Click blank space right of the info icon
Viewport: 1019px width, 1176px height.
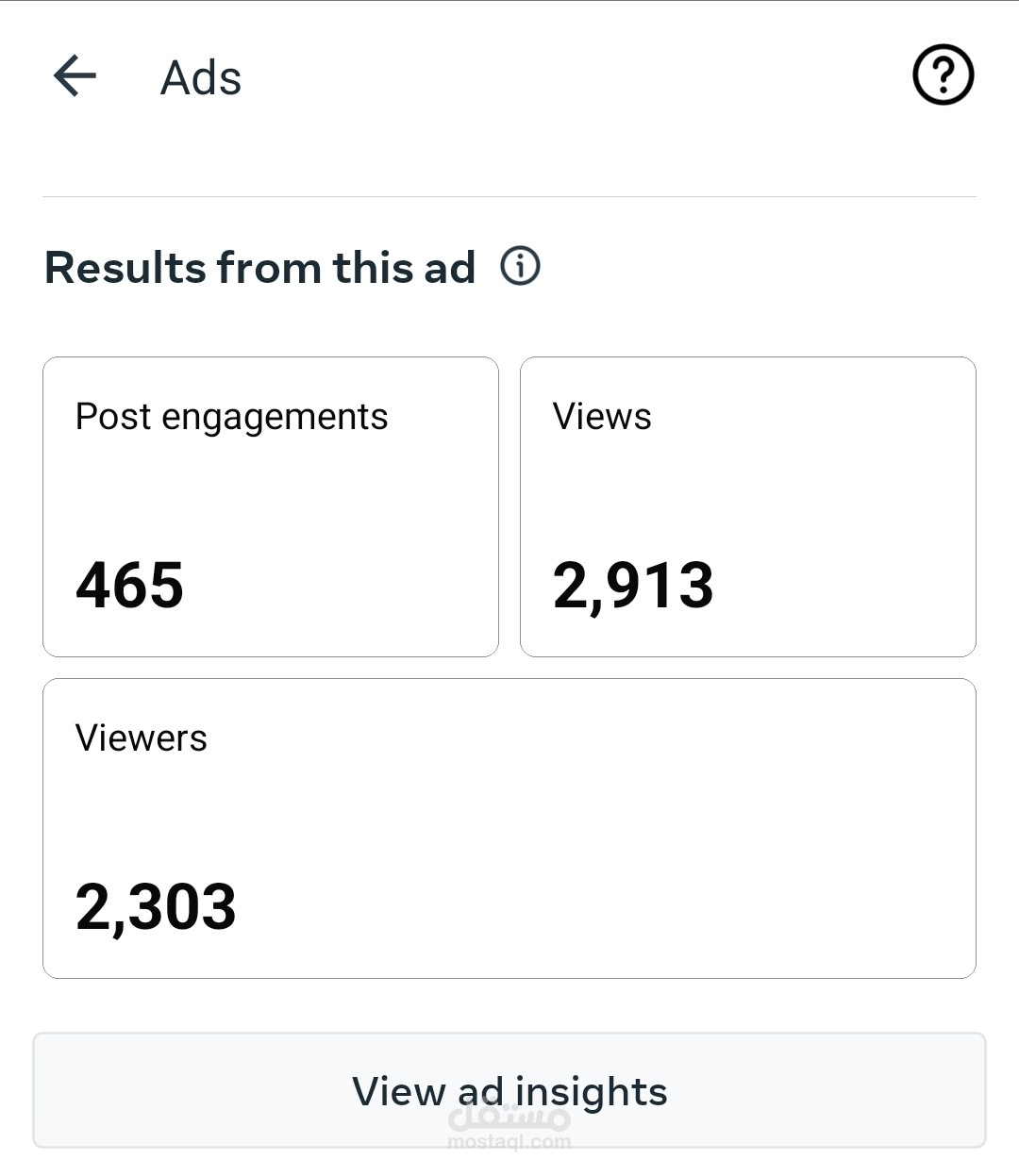pos(755,267)
